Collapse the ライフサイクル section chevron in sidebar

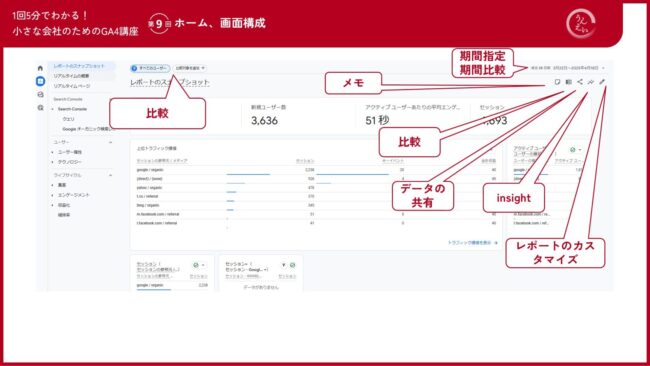coord(111,175)
